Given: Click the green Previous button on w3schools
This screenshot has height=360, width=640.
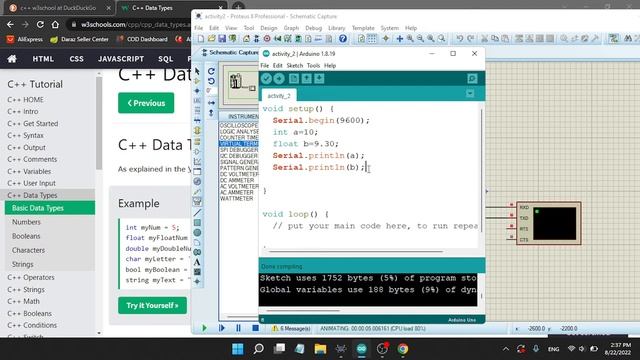Looking at the screenshot, I should pos(146,103).
